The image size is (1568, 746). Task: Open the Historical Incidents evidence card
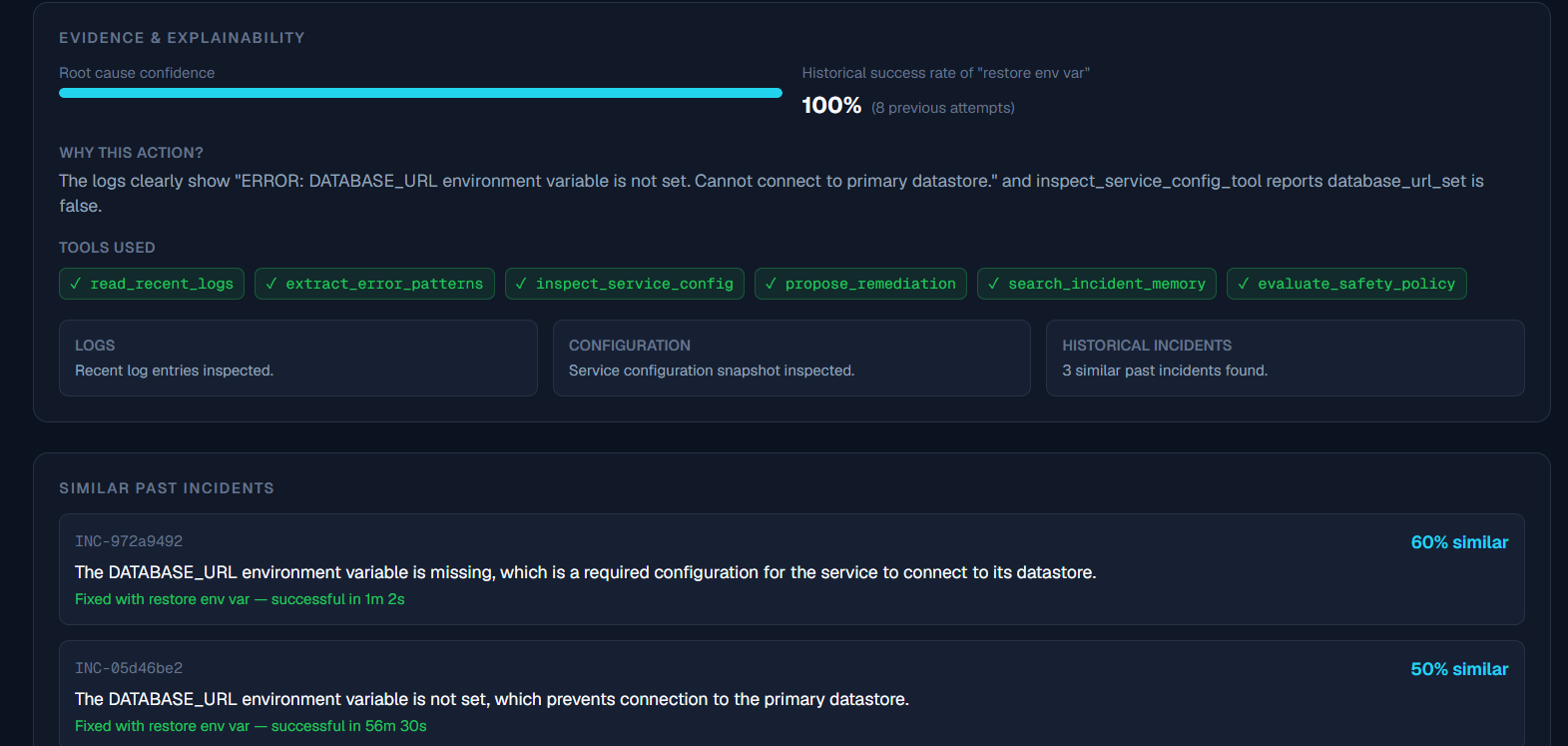click(x=1286, y=358)
